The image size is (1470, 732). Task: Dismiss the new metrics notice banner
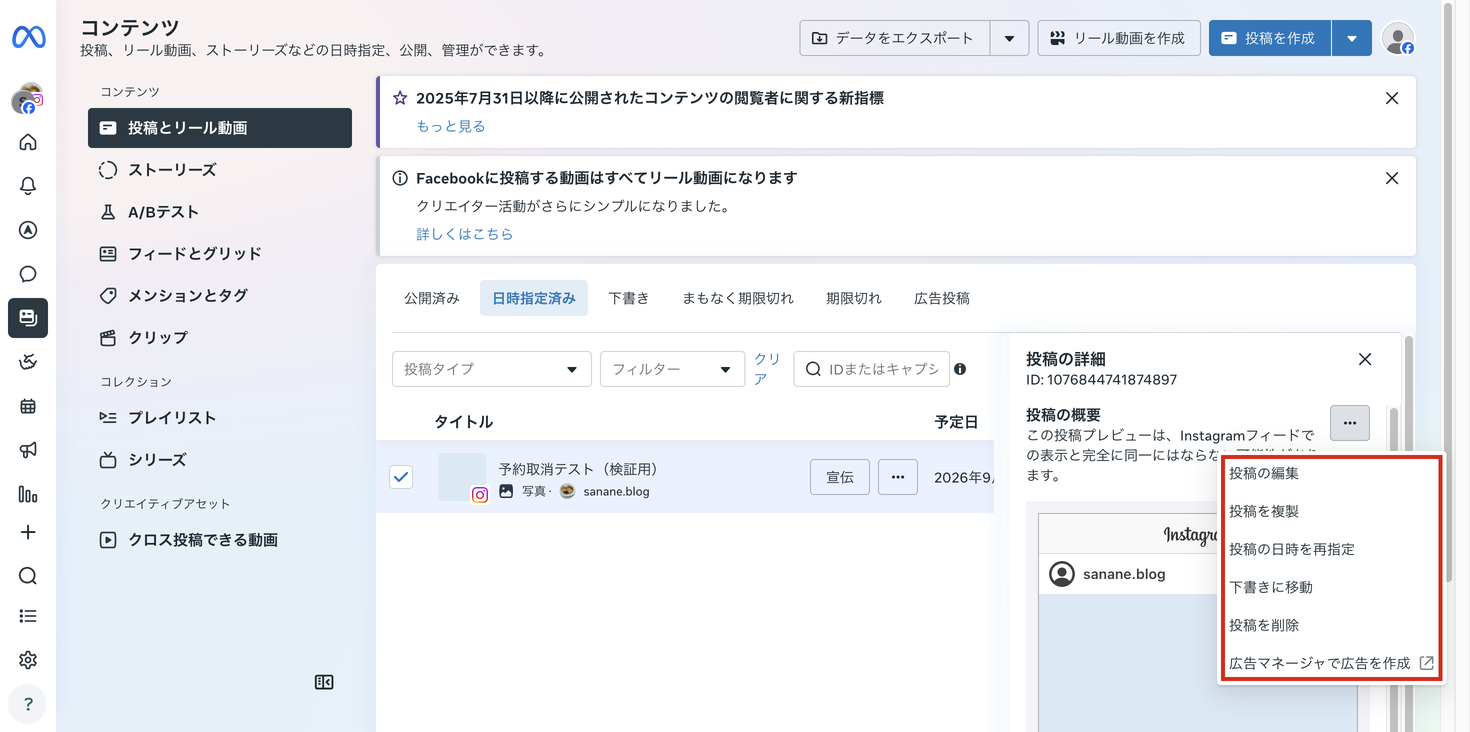pos(1392,98)
